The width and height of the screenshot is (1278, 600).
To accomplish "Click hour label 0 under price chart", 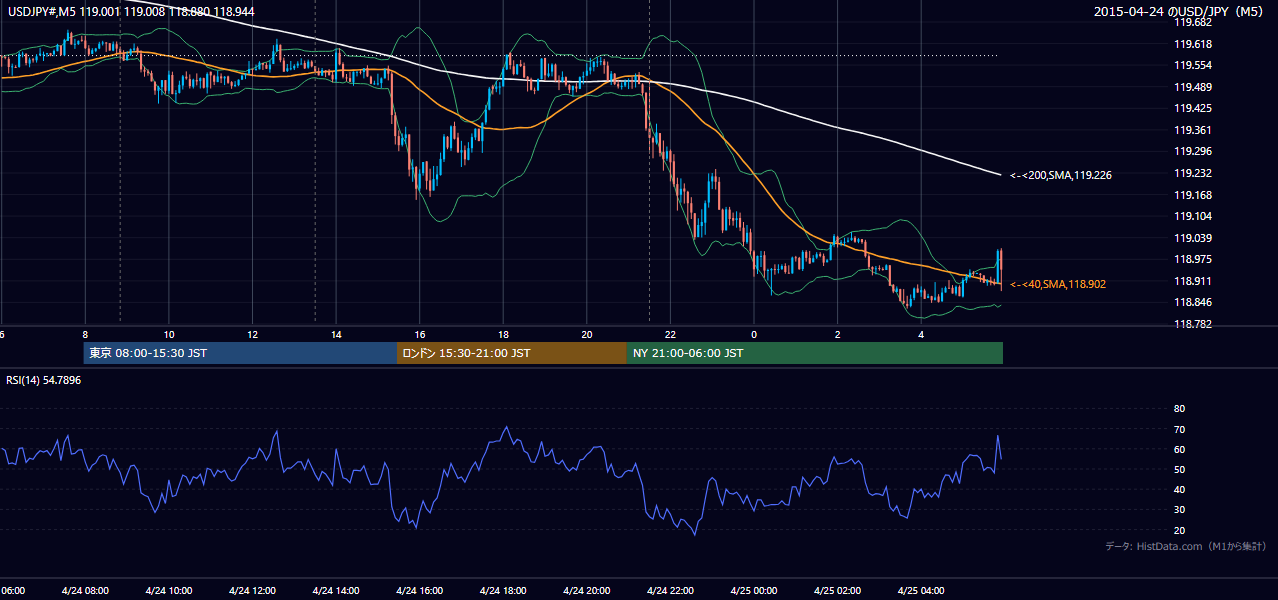I will click(x=754, y=334).
